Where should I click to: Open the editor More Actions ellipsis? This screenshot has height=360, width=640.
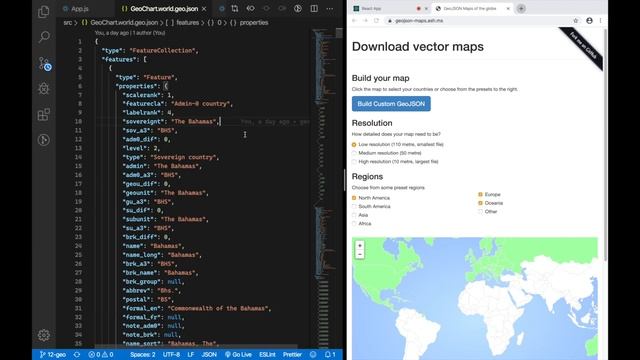329,9
